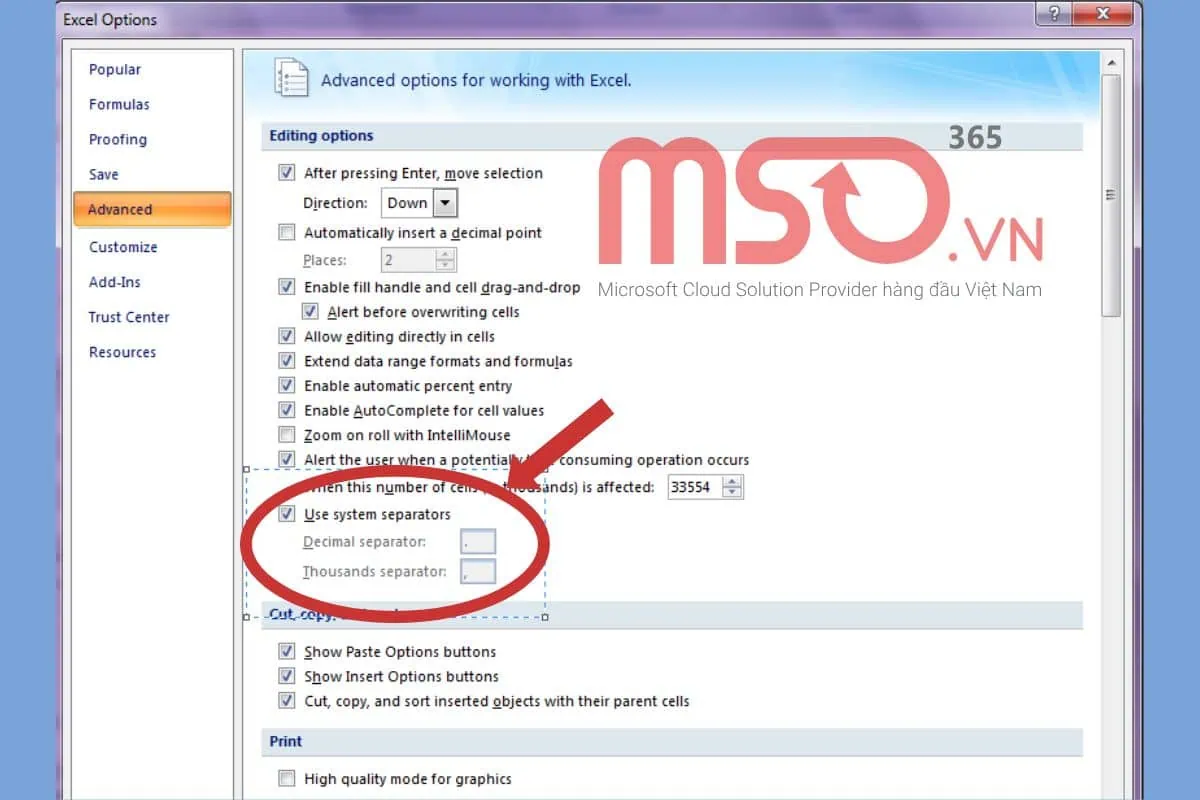This screenshot has width=1200, height=800.
Task: Uncheck 'Use system separators' checkbox
Action: 287,514
